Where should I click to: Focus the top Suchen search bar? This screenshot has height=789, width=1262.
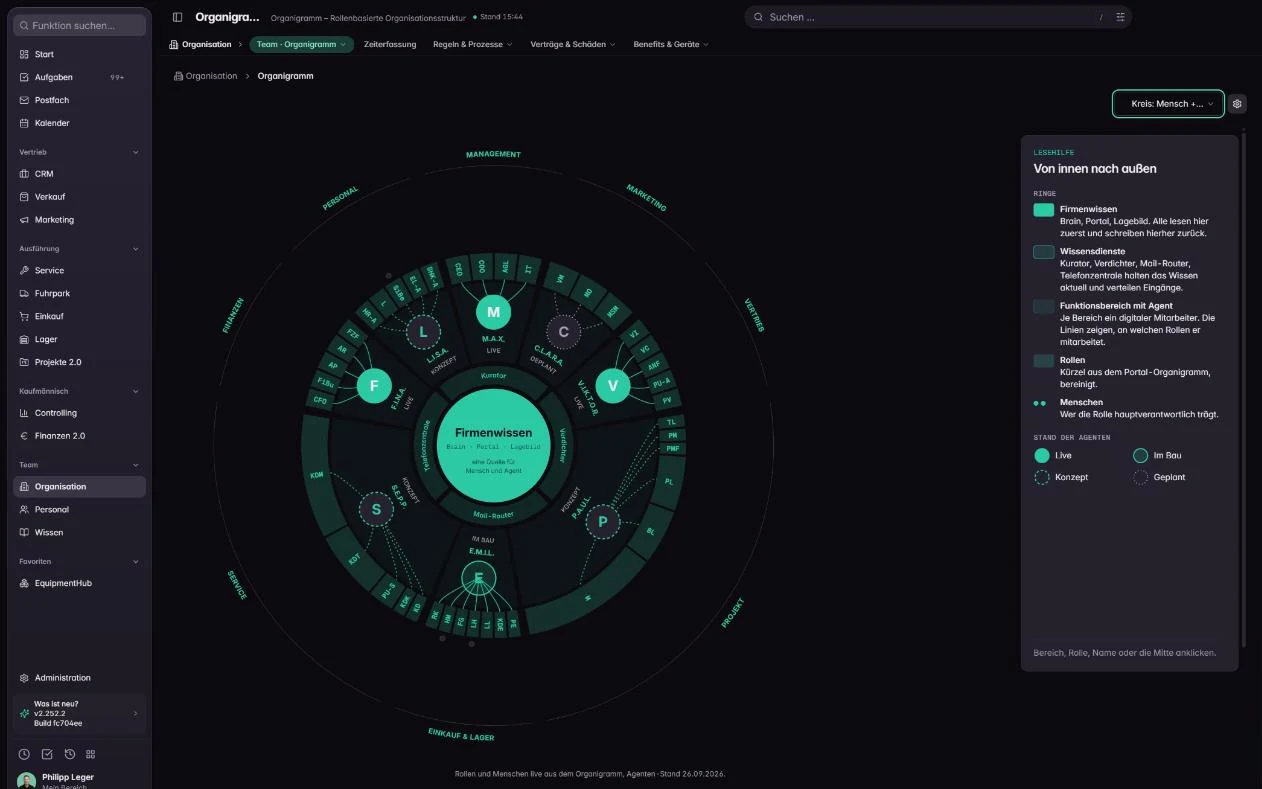tap(938, 17)
